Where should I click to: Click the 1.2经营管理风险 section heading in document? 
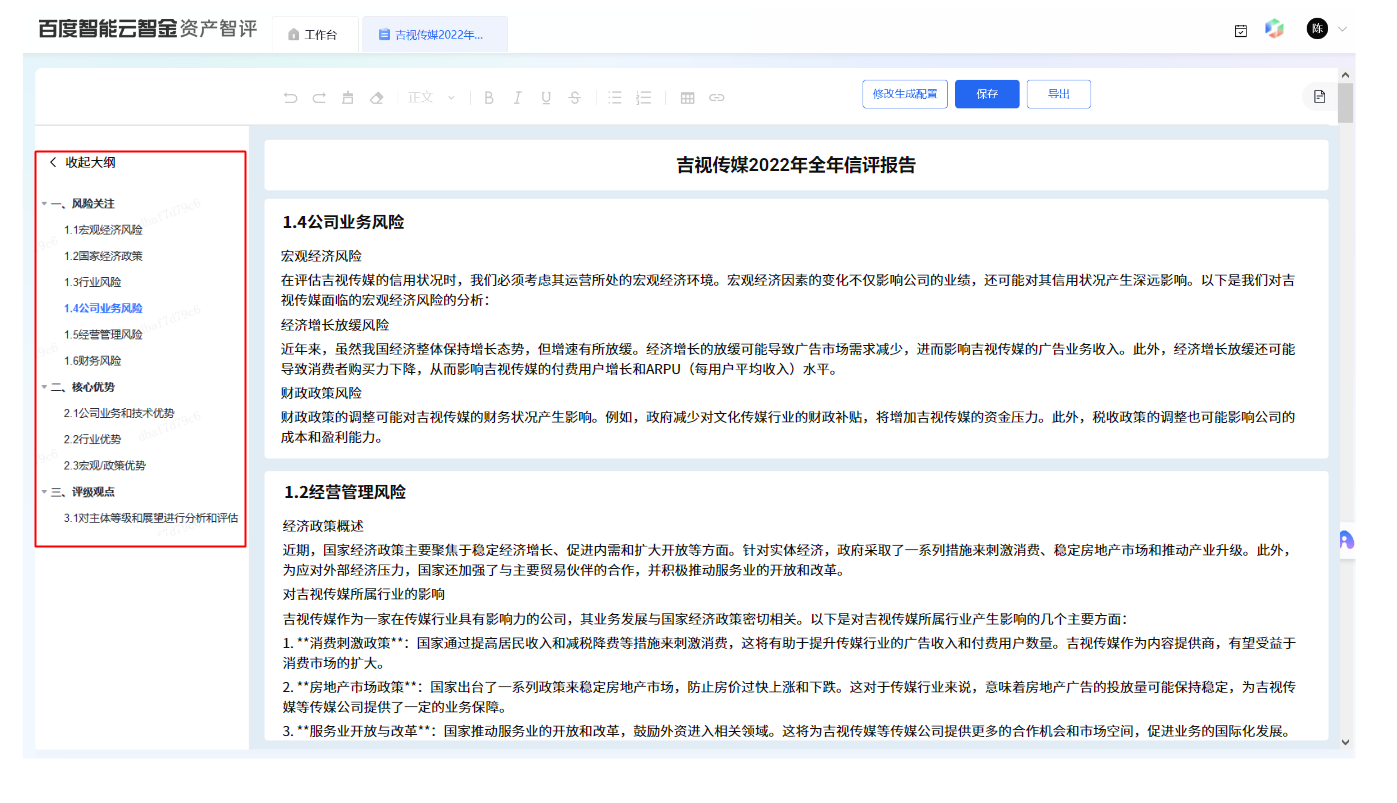point(345,492)
